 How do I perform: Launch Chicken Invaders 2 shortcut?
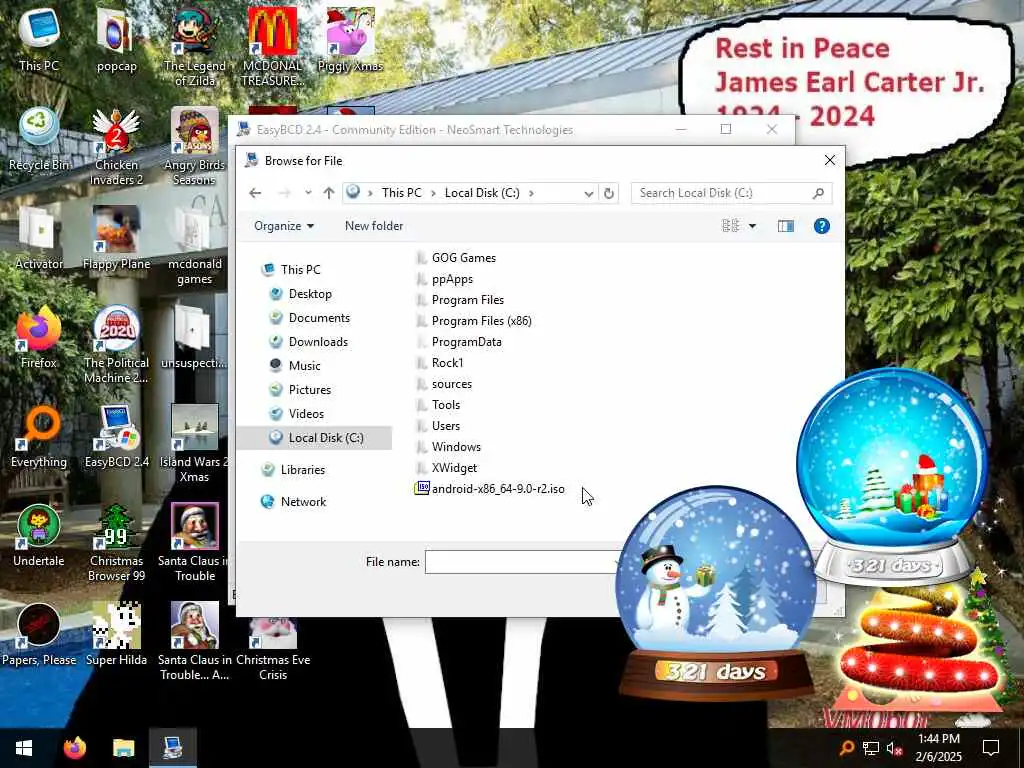click(116, 146)
